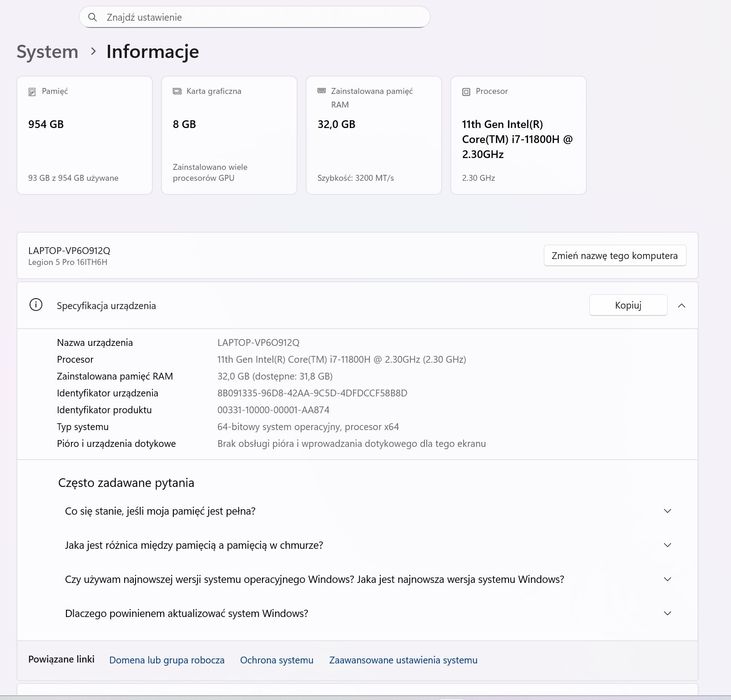Click 'Powiązane linki' label
Screen dimensions: 731x700
point(61,659)
